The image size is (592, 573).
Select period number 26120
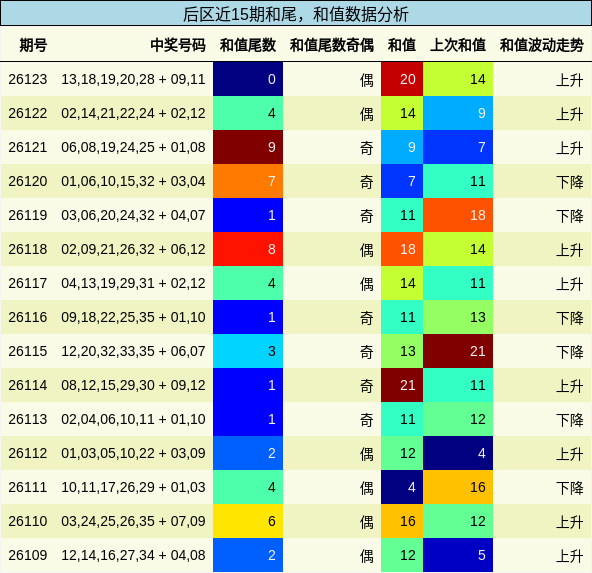click(x=28, y=181)
